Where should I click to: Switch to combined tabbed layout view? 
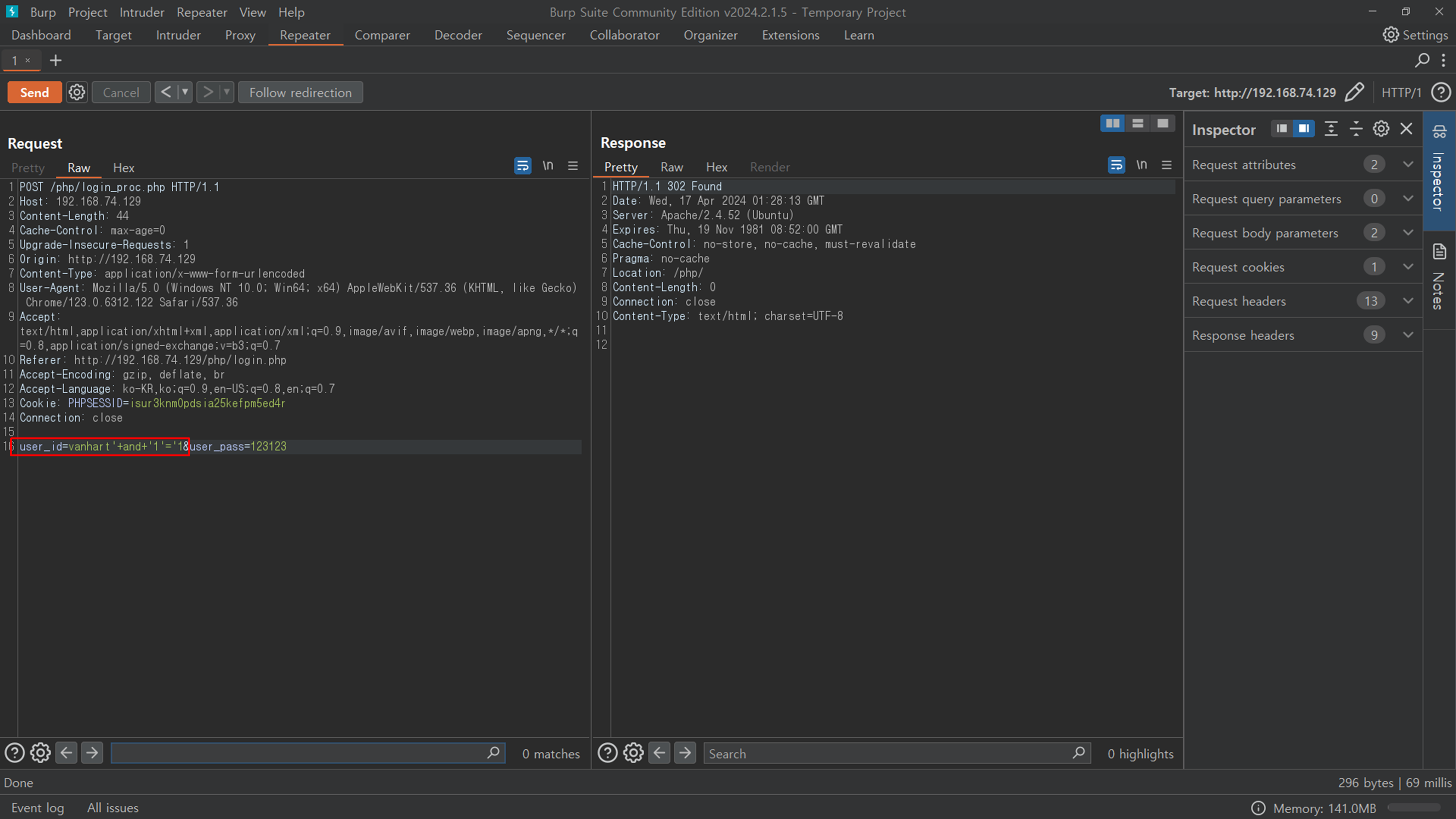pos(1163,123)
